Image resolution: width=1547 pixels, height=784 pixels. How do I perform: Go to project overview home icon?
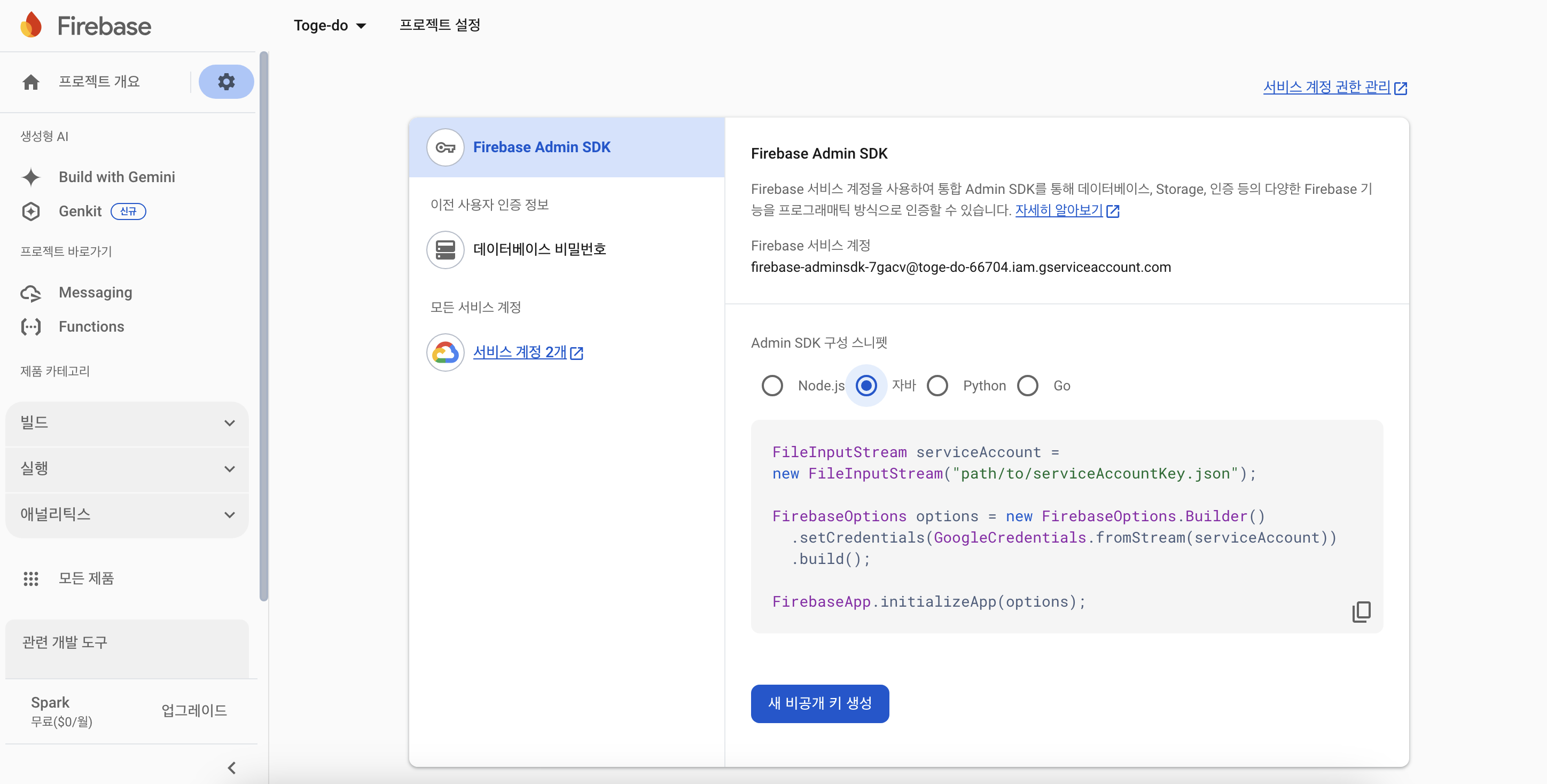pyautogui.click(x=30, y=82)
